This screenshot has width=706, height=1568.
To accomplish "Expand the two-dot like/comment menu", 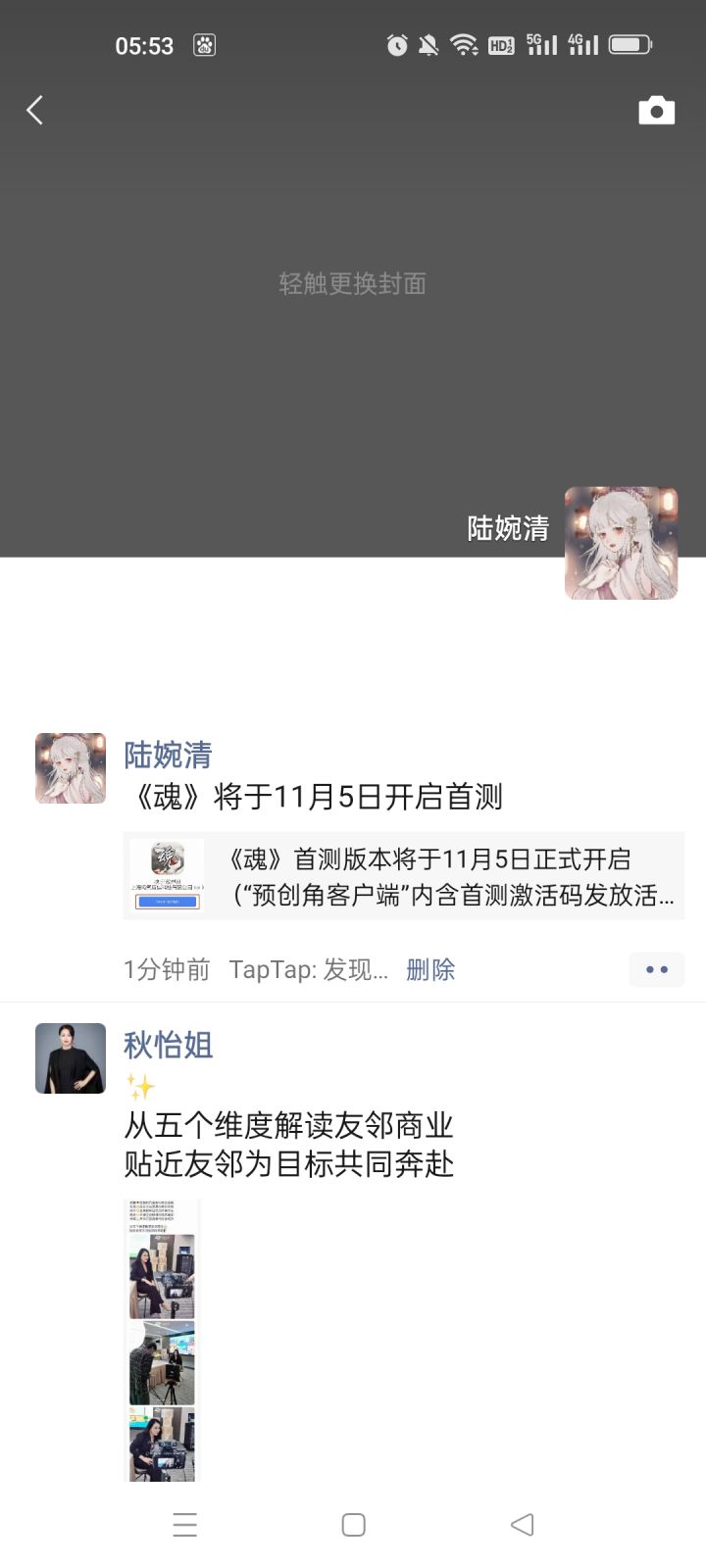I will click(657, 969).
